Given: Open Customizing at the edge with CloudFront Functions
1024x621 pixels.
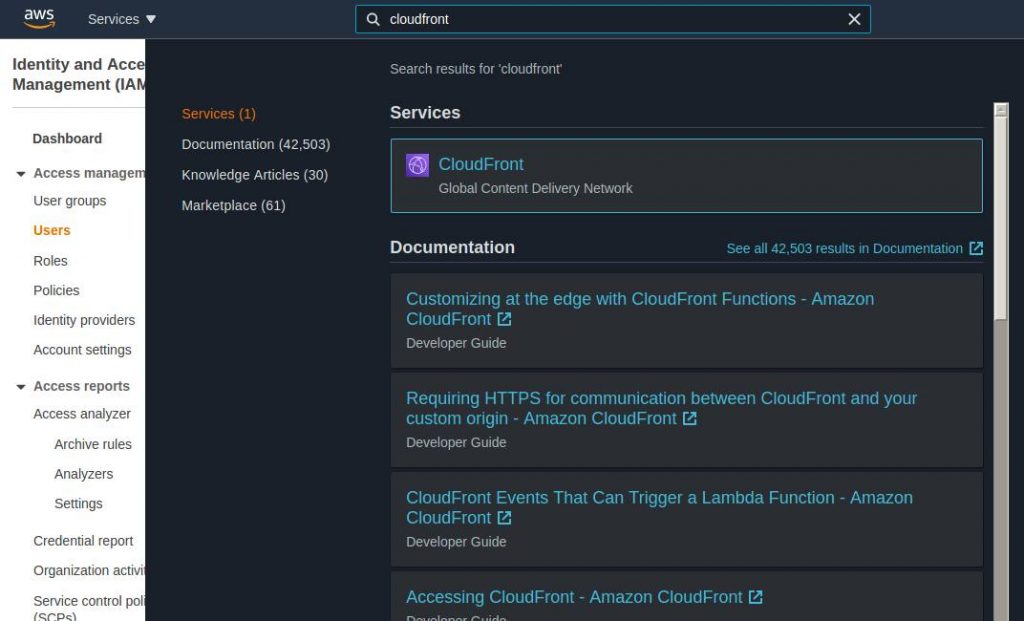Looking at the screenshot, I should pos(640,309).
